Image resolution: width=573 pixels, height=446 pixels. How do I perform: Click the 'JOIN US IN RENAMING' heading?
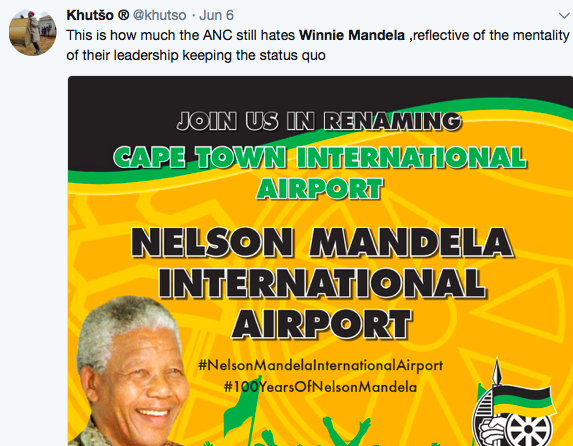tap(319, 121)
